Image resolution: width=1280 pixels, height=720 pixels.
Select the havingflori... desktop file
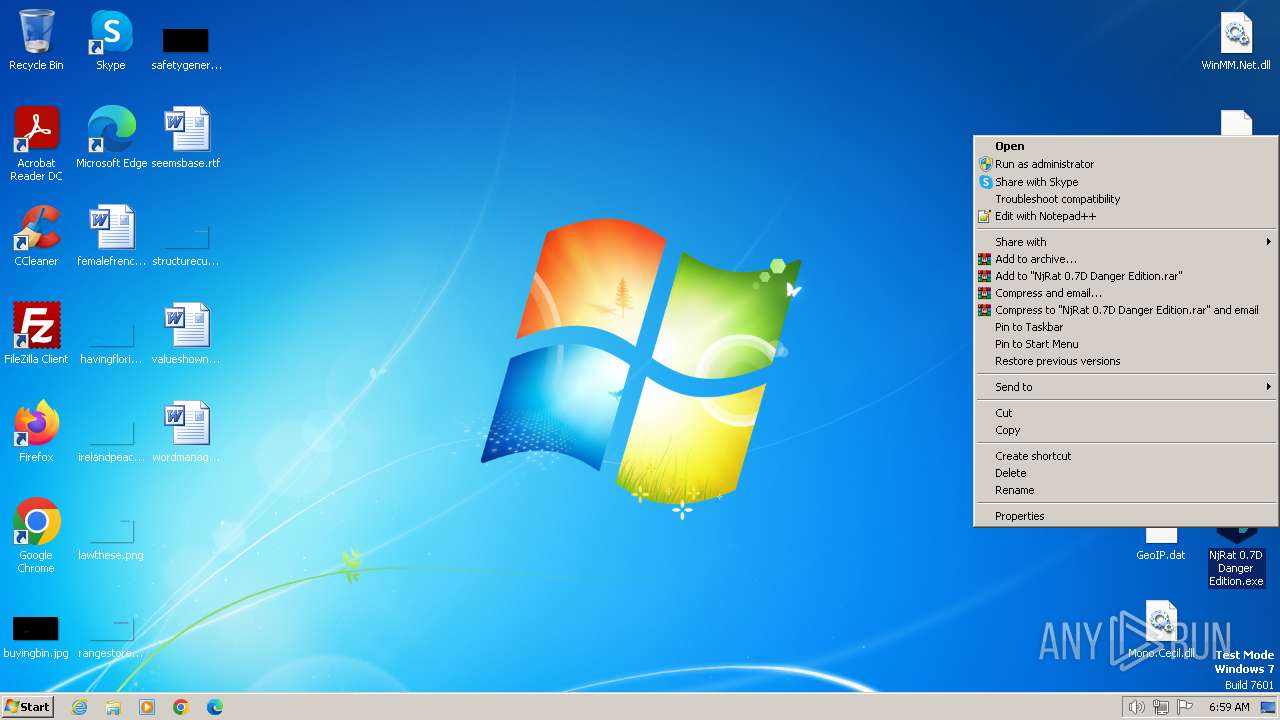pos(111,341)
